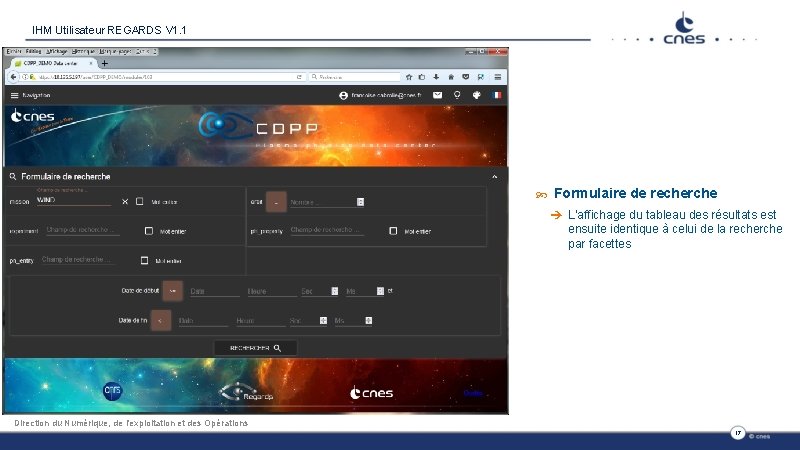This screenshot has width=800, height=450.
Task: Adjust the Date de fin Sec stepper
Action: tap(323, 320)
